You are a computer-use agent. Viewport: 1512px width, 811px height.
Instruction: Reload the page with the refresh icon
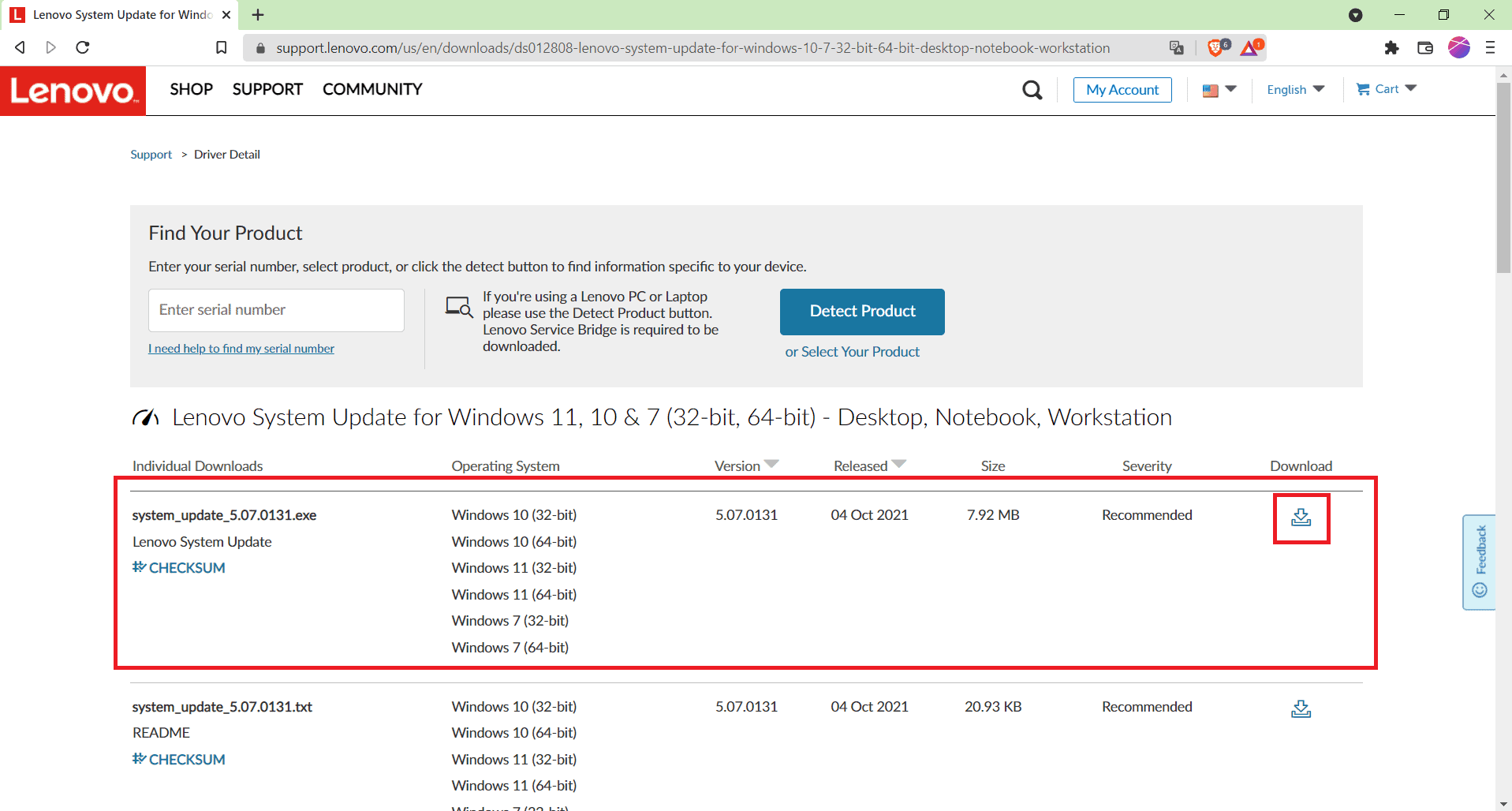(x=83, y=48)
